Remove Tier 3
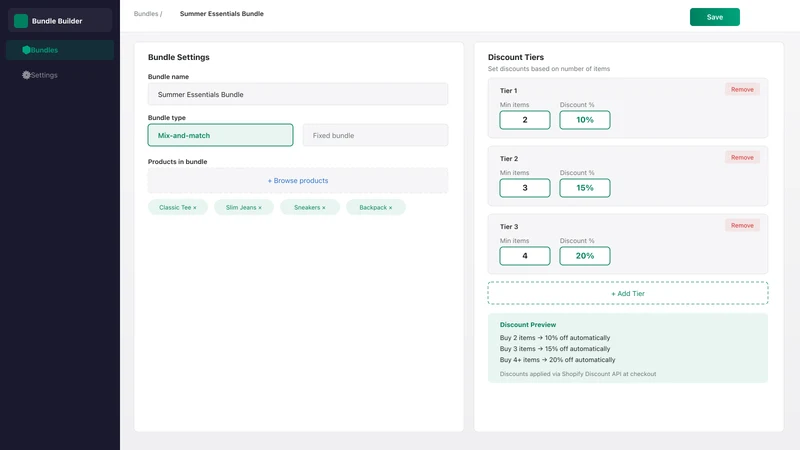The width and height of the screenshot is (800, 450). 742,225
